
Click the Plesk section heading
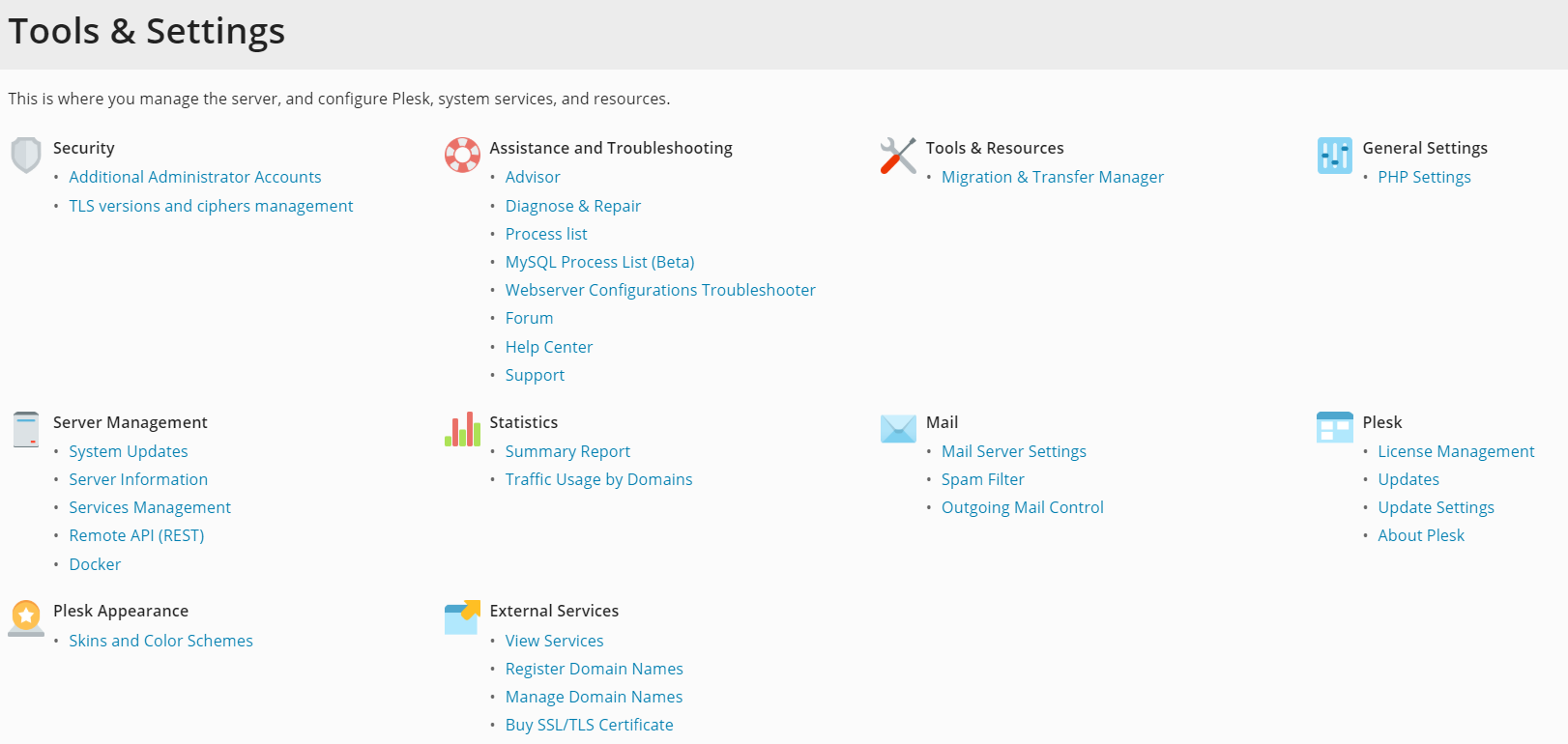[1382, 422]
